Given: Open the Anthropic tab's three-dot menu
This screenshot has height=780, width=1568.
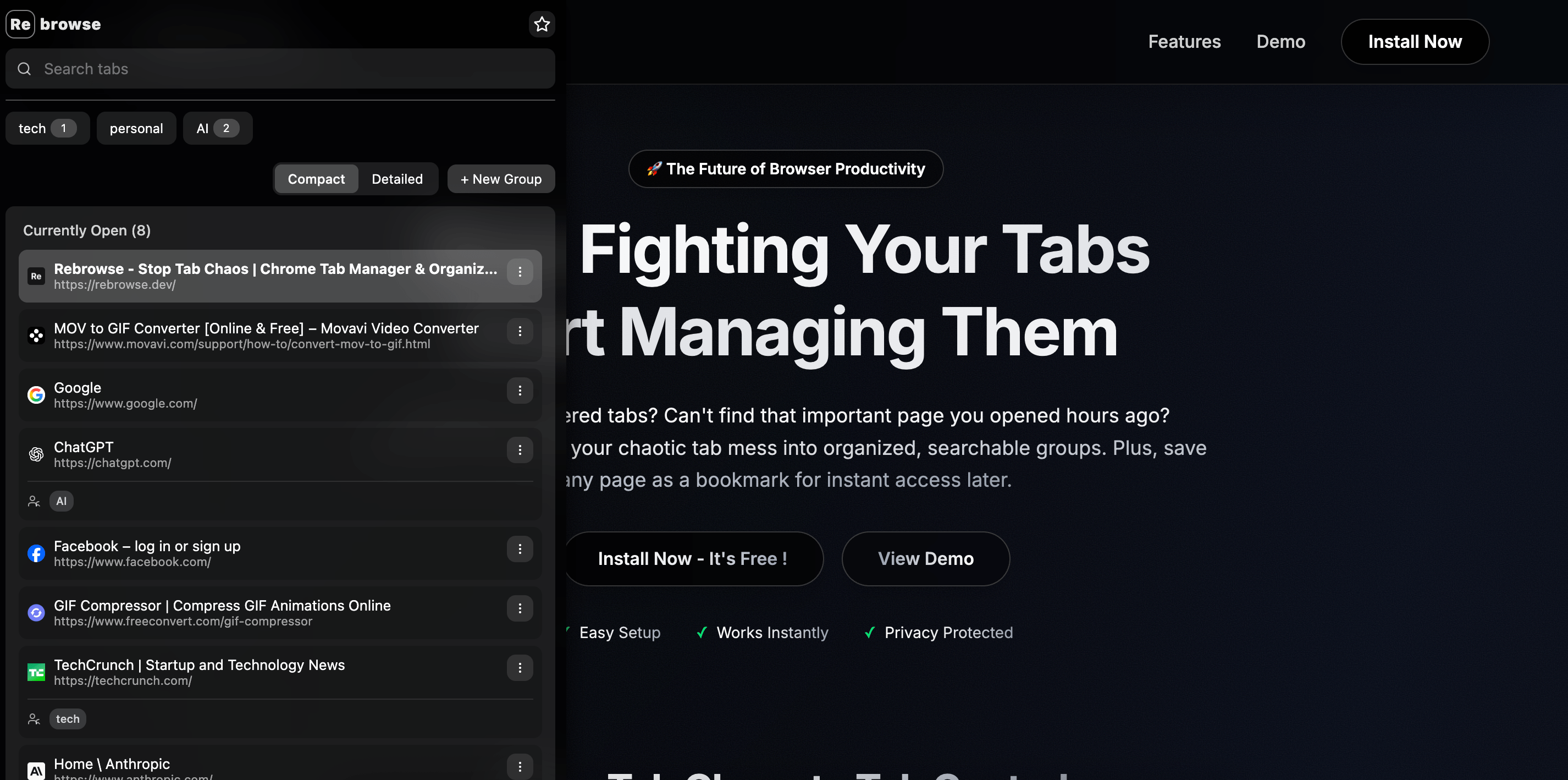Looking at the screenshot, I should [519, 767].
